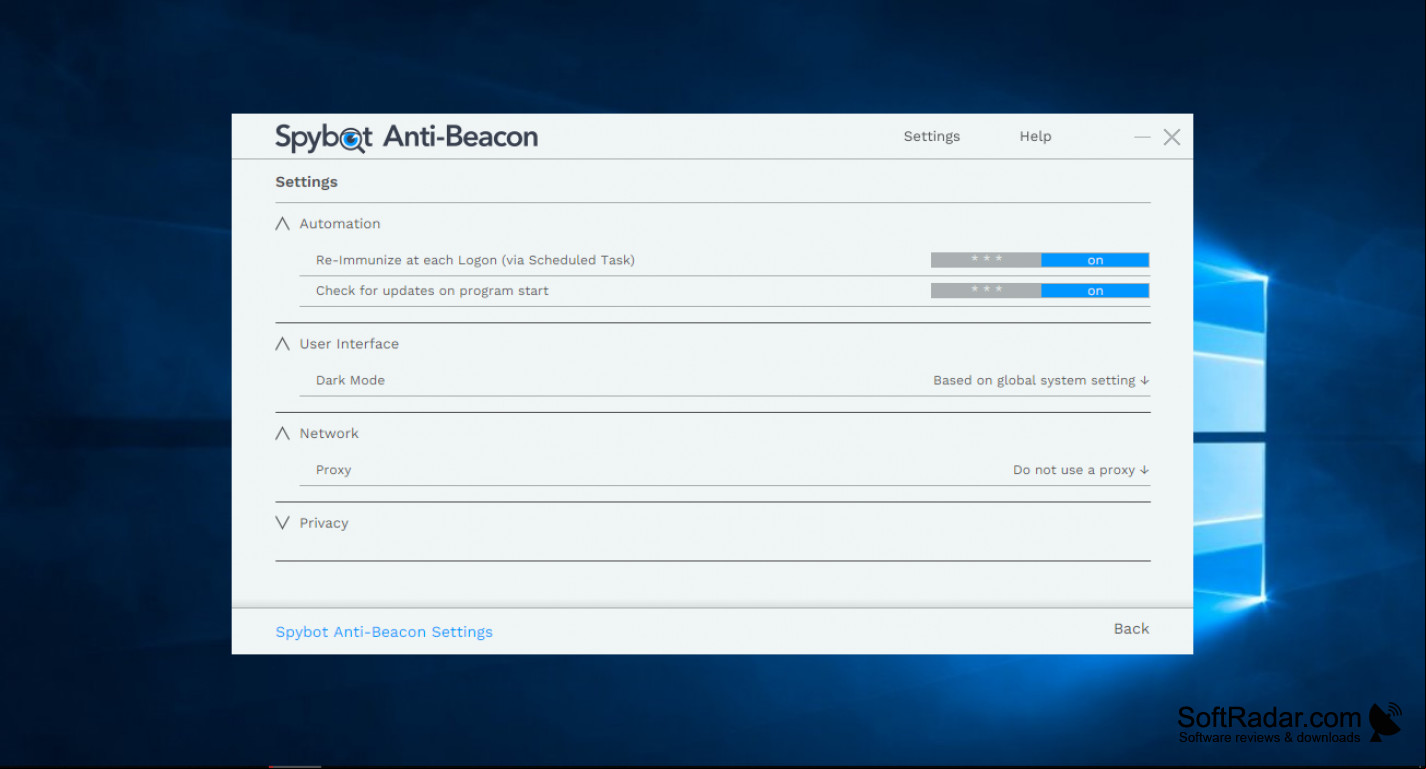Collapse the Automation section chevron
The height and width of the screenshot is (769, 1426).
(x=283, y=224)
